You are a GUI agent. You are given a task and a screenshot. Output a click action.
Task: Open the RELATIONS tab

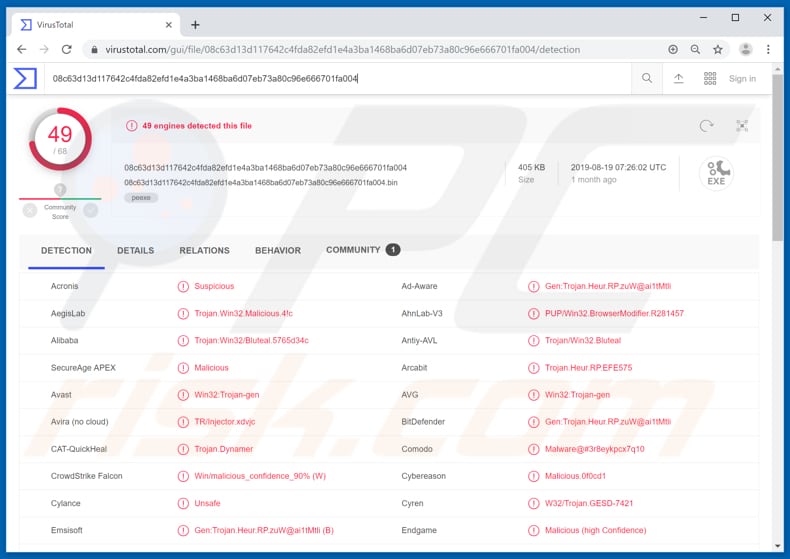(x=205, y=250)
